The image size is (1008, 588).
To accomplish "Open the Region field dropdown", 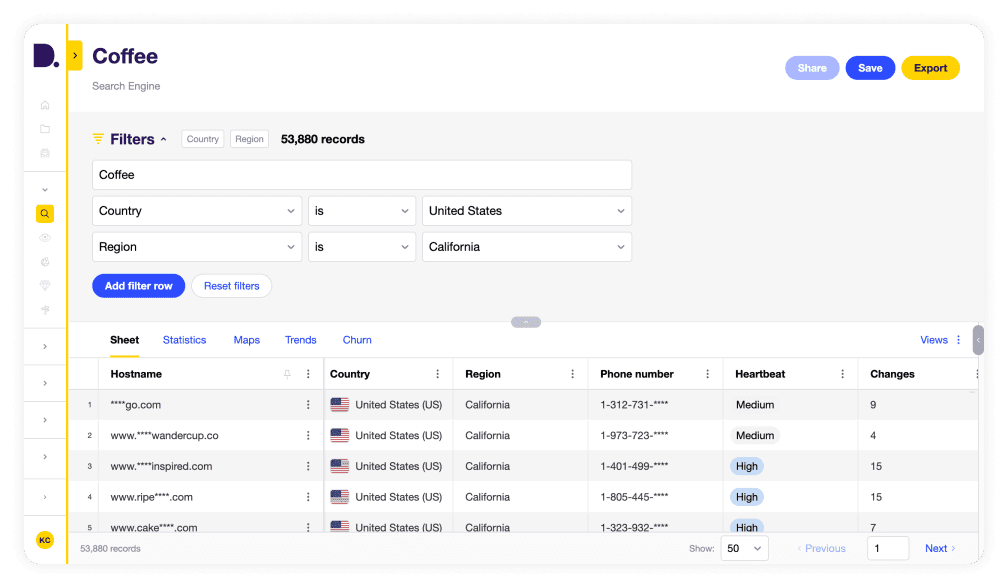I will pyautogui.click(x=197, y=247).
